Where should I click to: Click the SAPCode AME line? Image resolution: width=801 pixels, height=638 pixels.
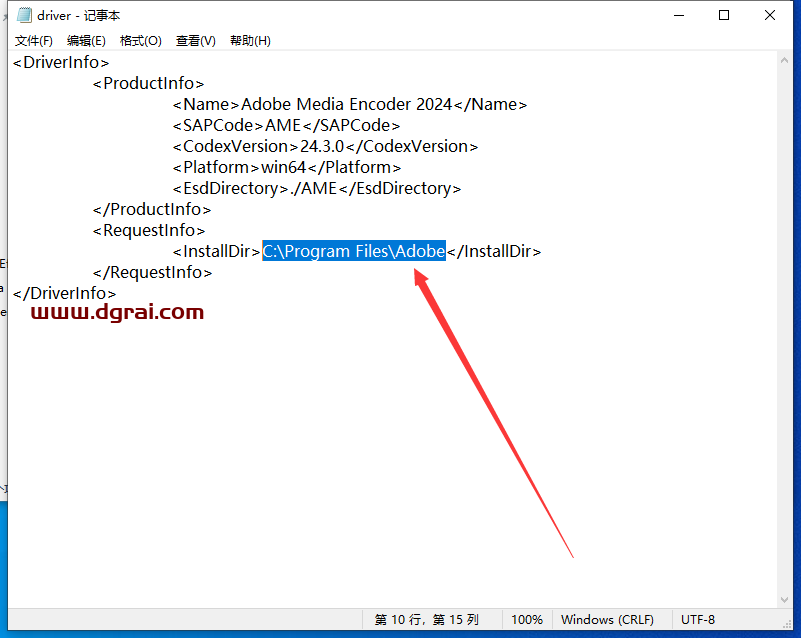286,125
